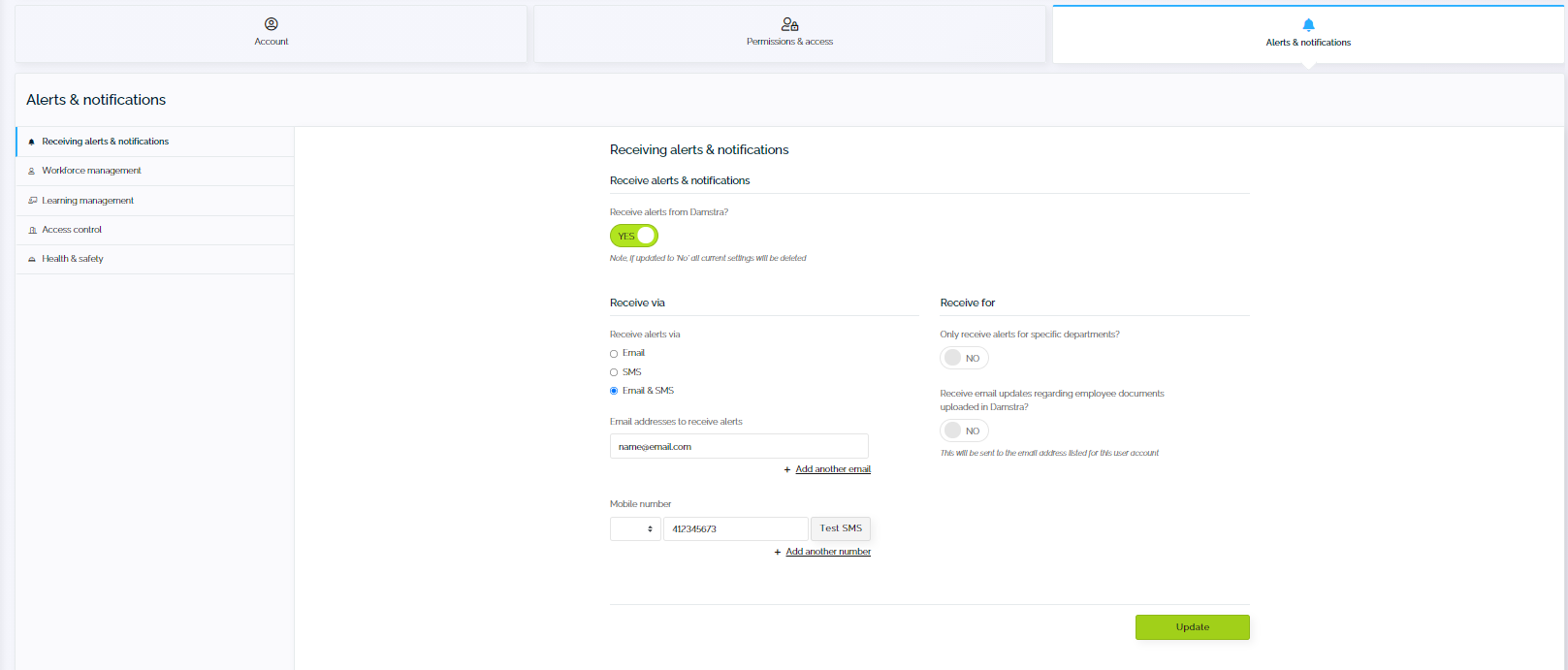Click the note about settings being deleted
Screen dimensions: 1568x670
tap(708, 258)
